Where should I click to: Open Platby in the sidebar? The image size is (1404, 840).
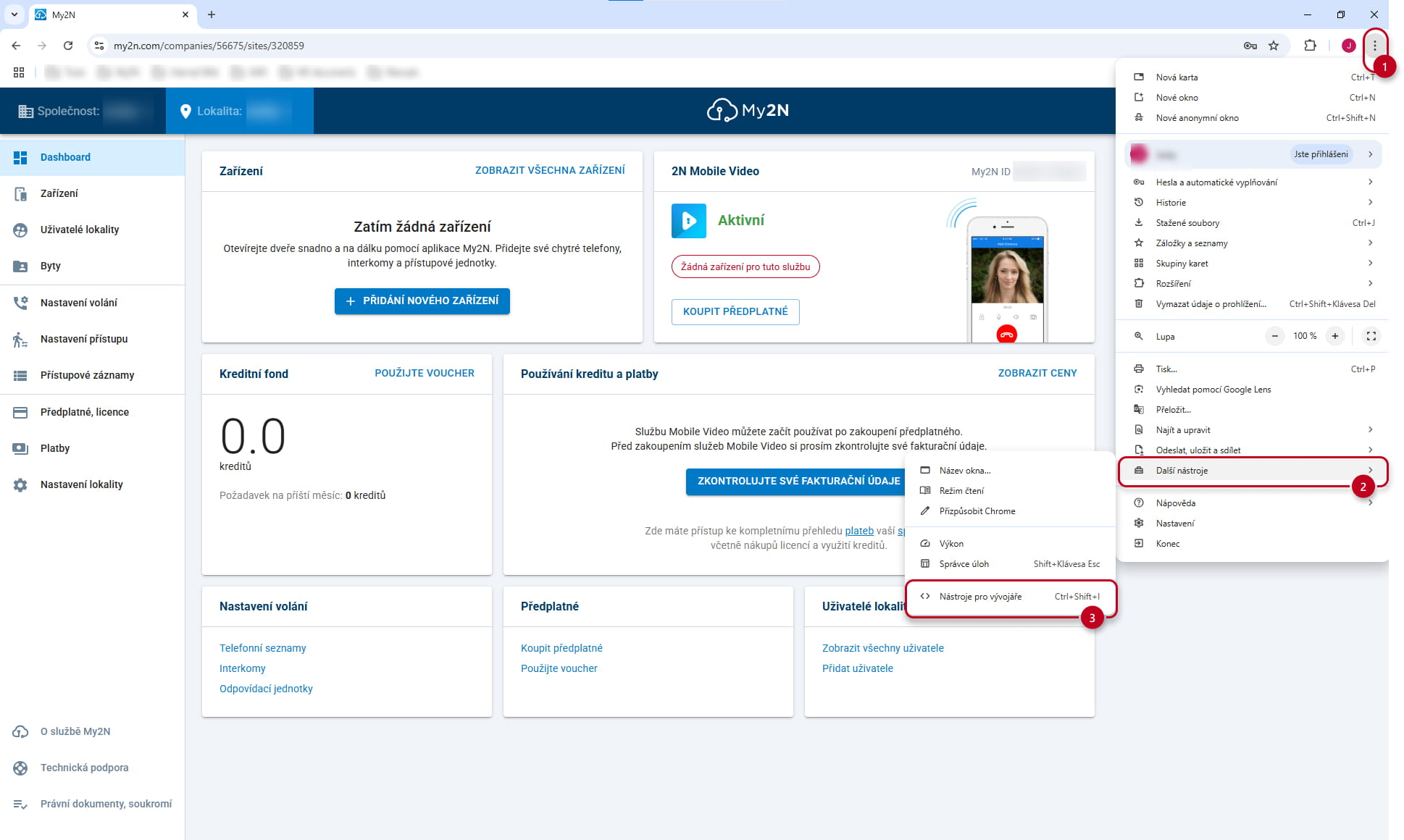click(93, 448)
